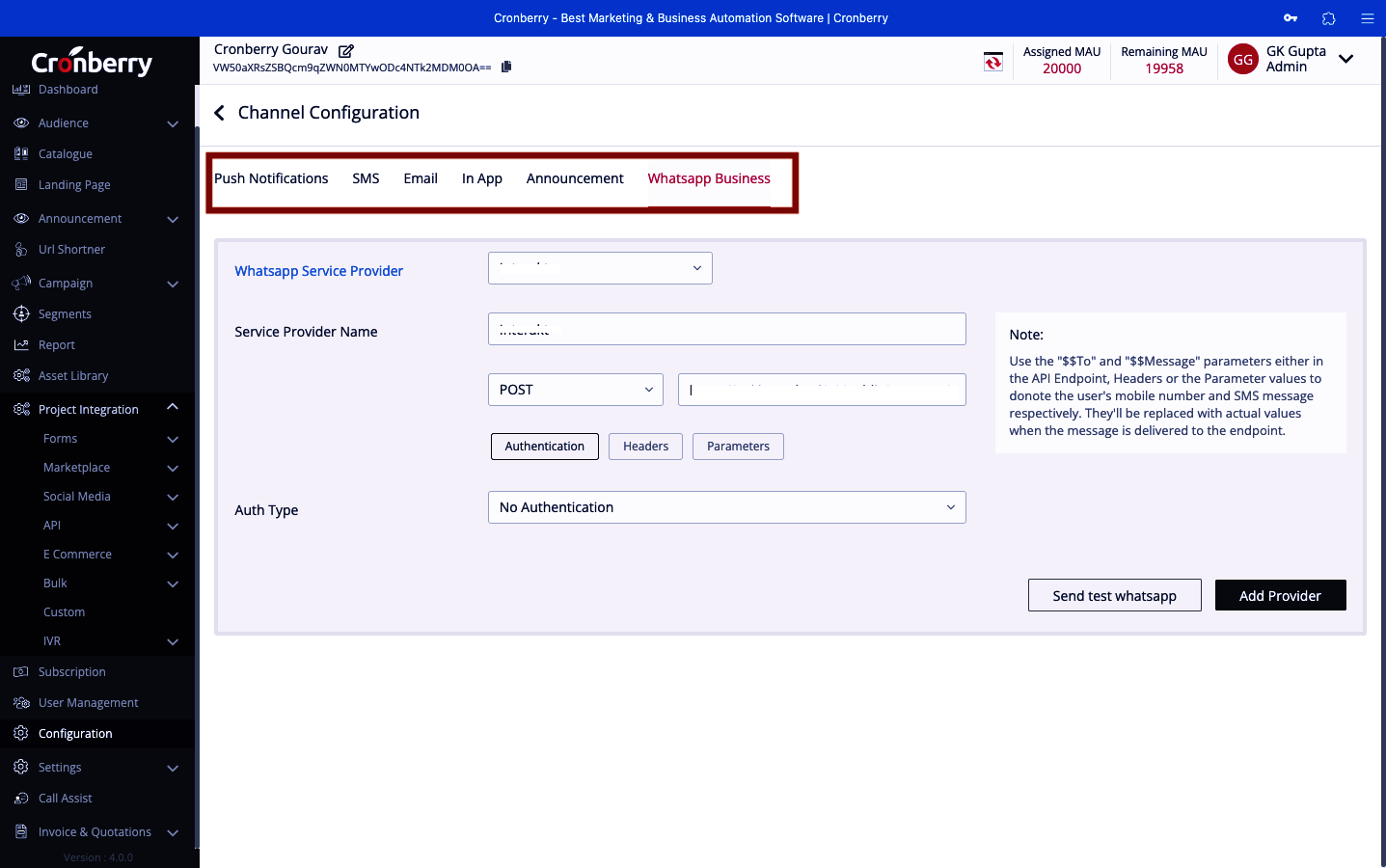Click the Authentication button
This screenshot has height=868, width=1386.
[545, 447]
